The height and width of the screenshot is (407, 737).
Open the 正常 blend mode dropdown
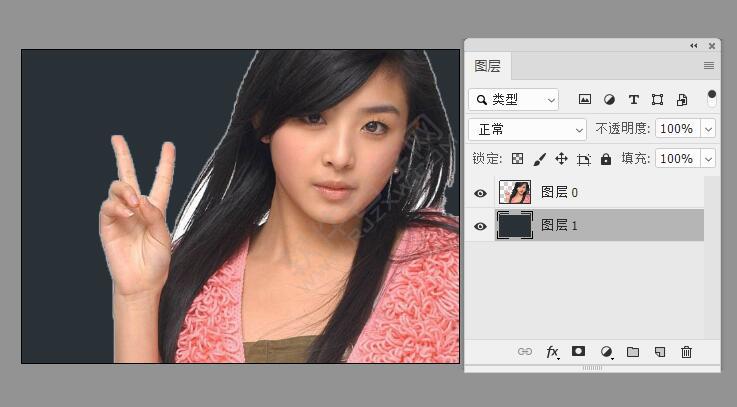pos(527,129)
